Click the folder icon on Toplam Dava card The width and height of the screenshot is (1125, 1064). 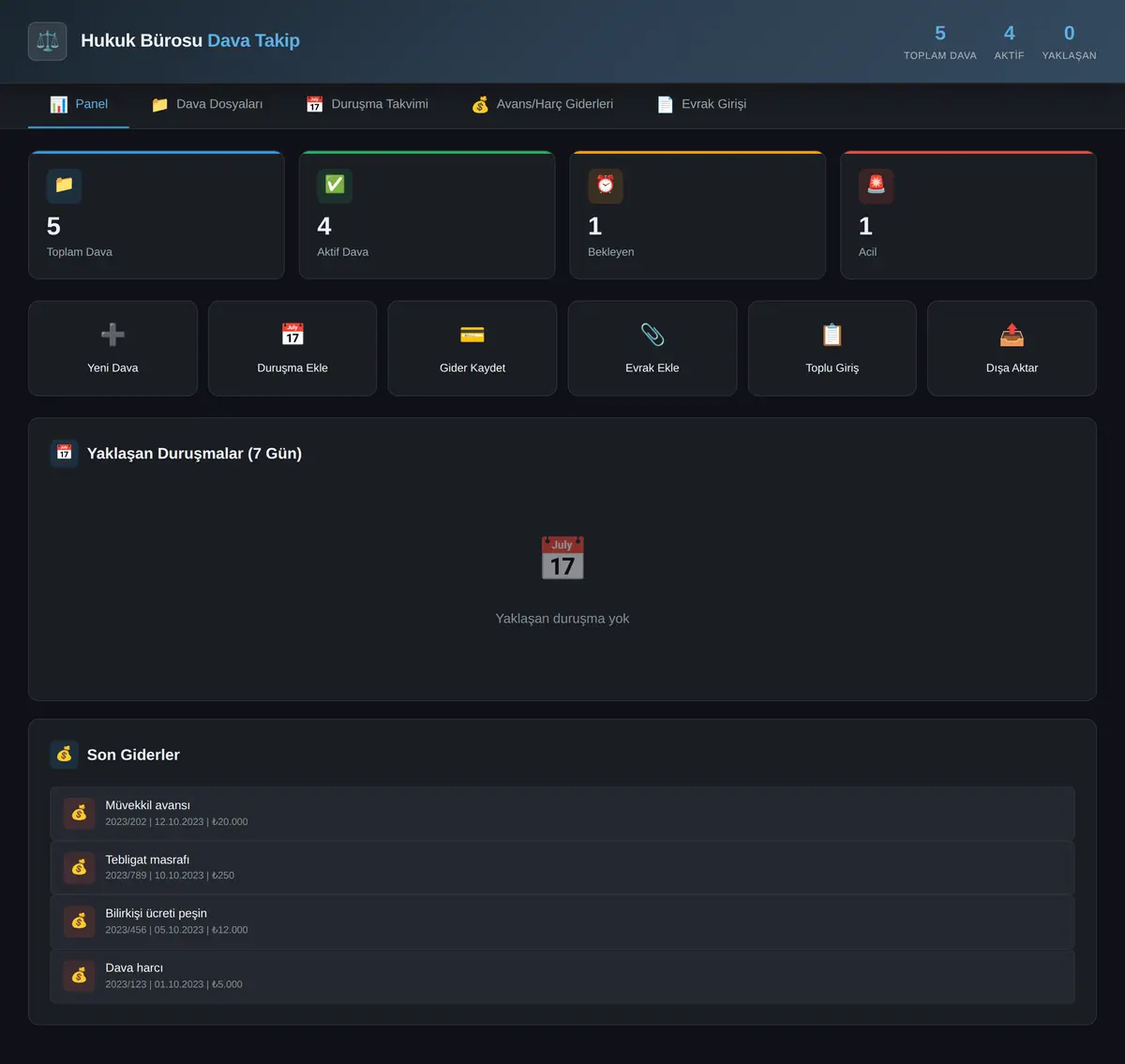pos(64,186)
